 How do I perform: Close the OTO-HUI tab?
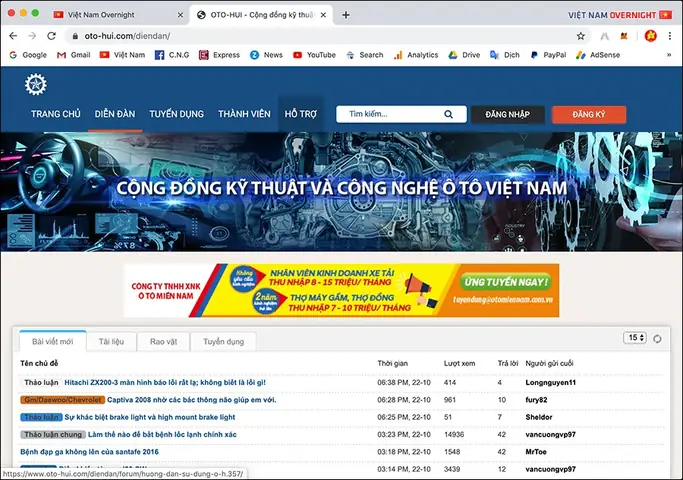(x=323, y=15)
